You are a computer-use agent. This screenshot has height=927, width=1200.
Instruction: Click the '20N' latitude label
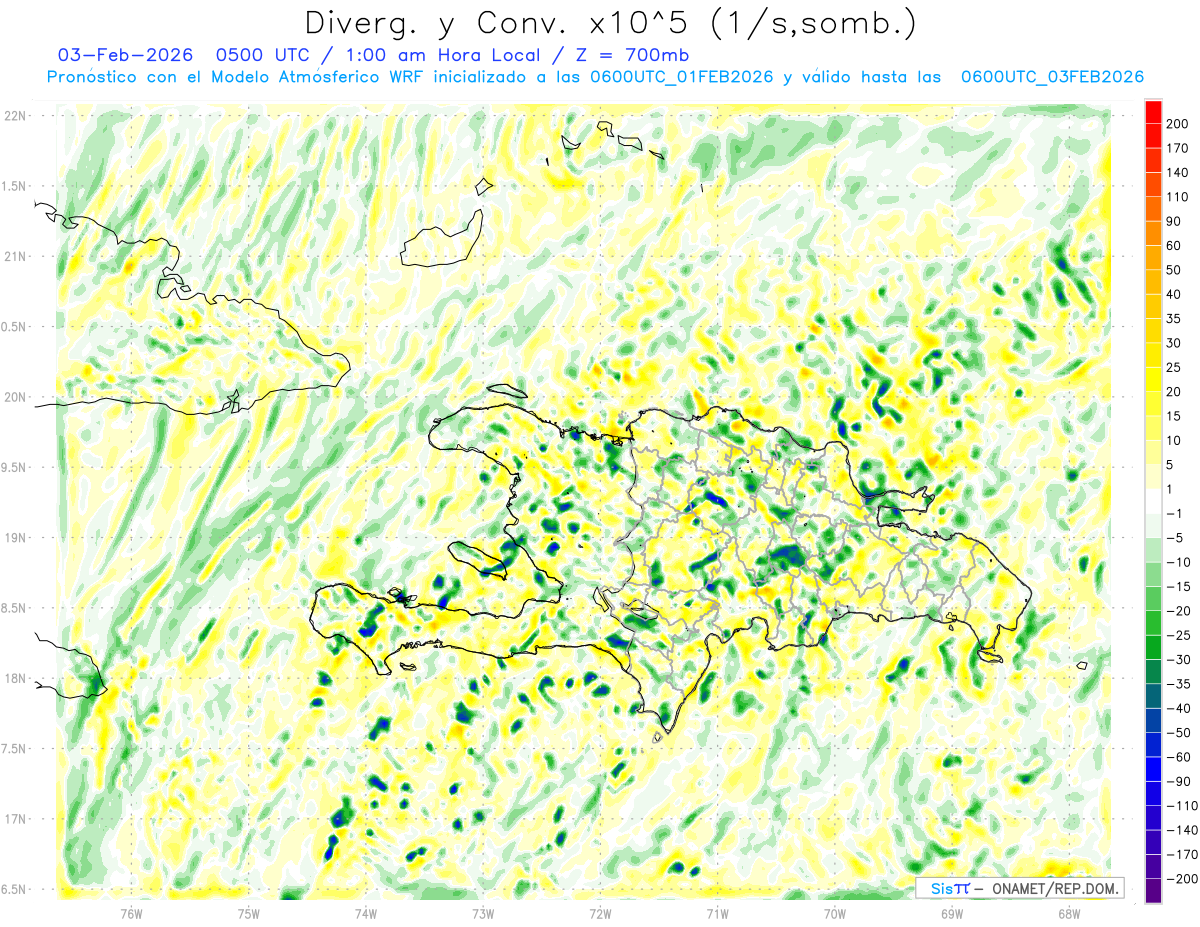pos(15,397)
